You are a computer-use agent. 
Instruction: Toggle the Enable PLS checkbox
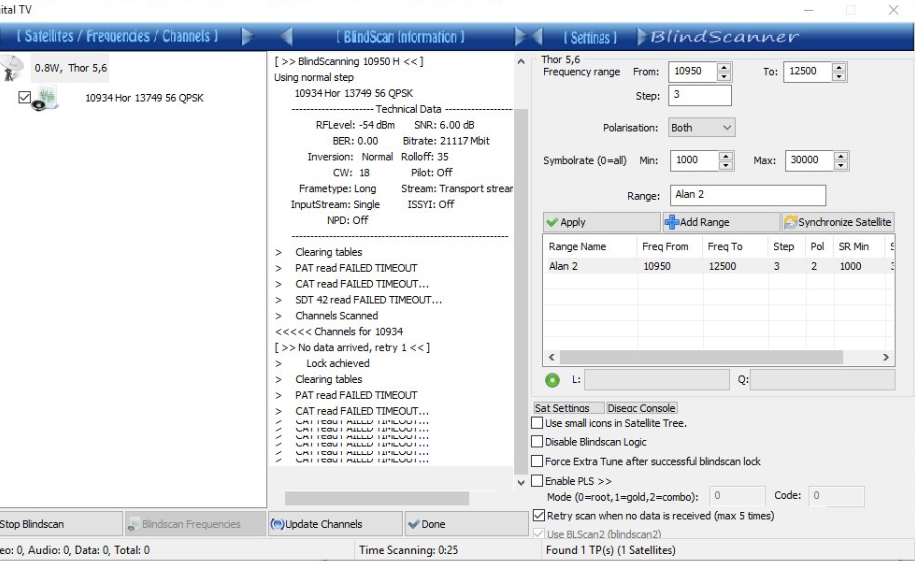tap(537, 480)
